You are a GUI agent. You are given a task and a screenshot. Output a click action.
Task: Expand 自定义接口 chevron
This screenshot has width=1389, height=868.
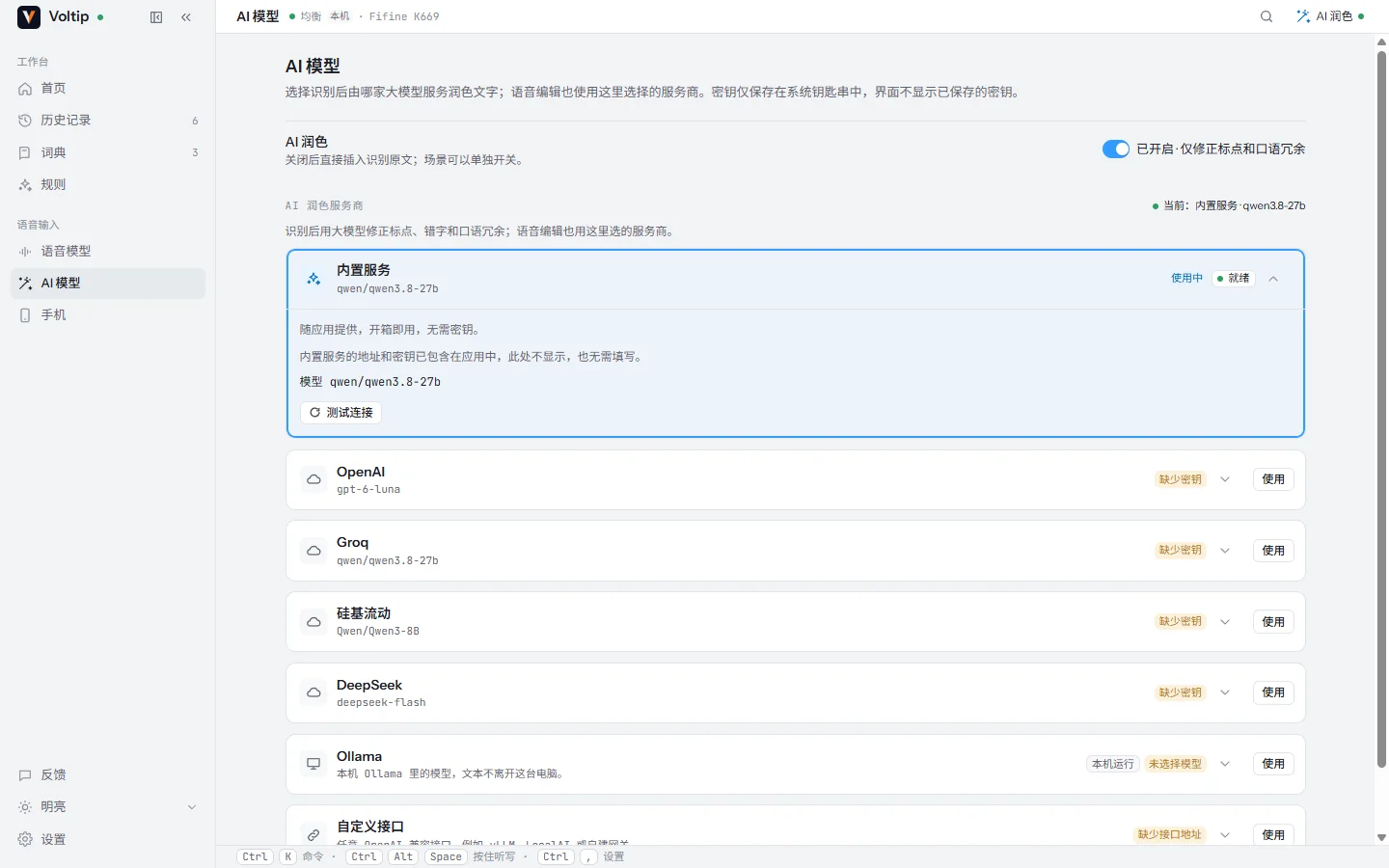point(1225,835)
